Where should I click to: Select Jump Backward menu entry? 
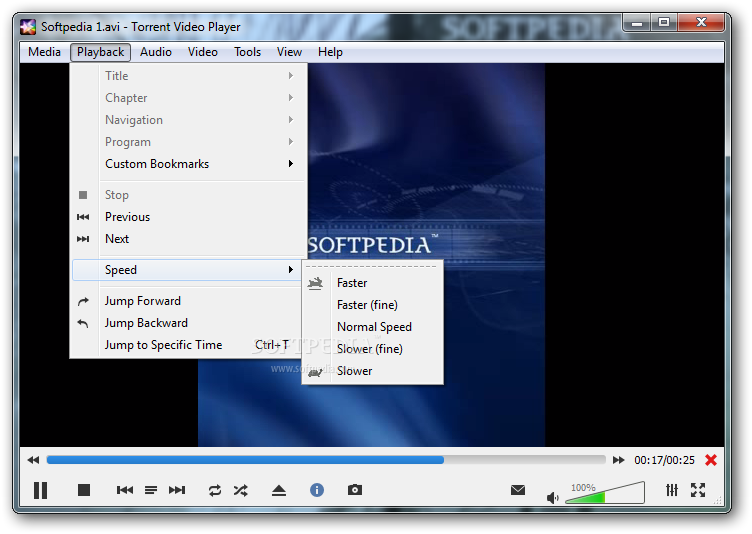point(189,323)
